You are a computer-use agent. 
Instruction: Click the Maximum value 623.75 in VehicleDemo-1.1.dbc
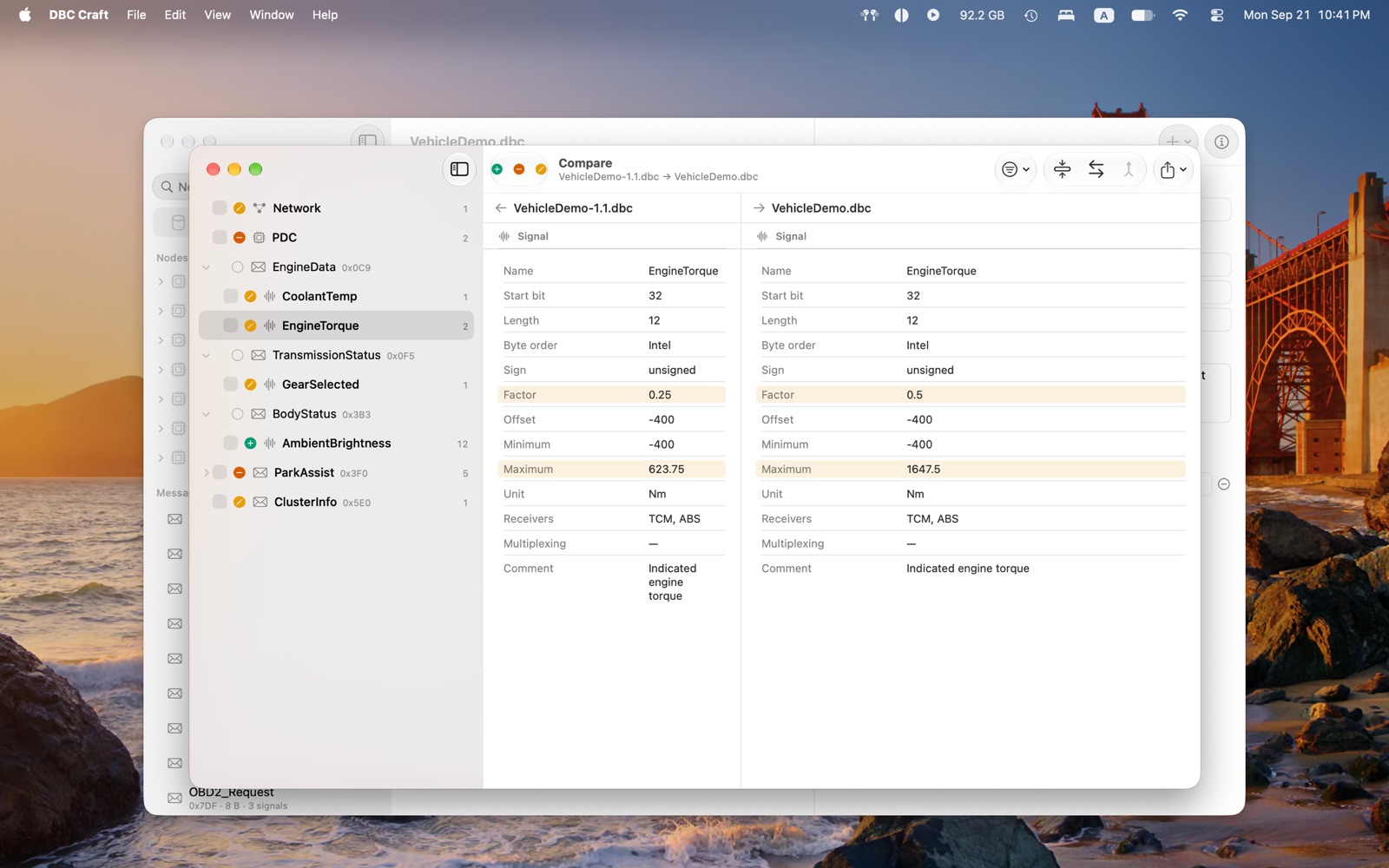point(666,470)
